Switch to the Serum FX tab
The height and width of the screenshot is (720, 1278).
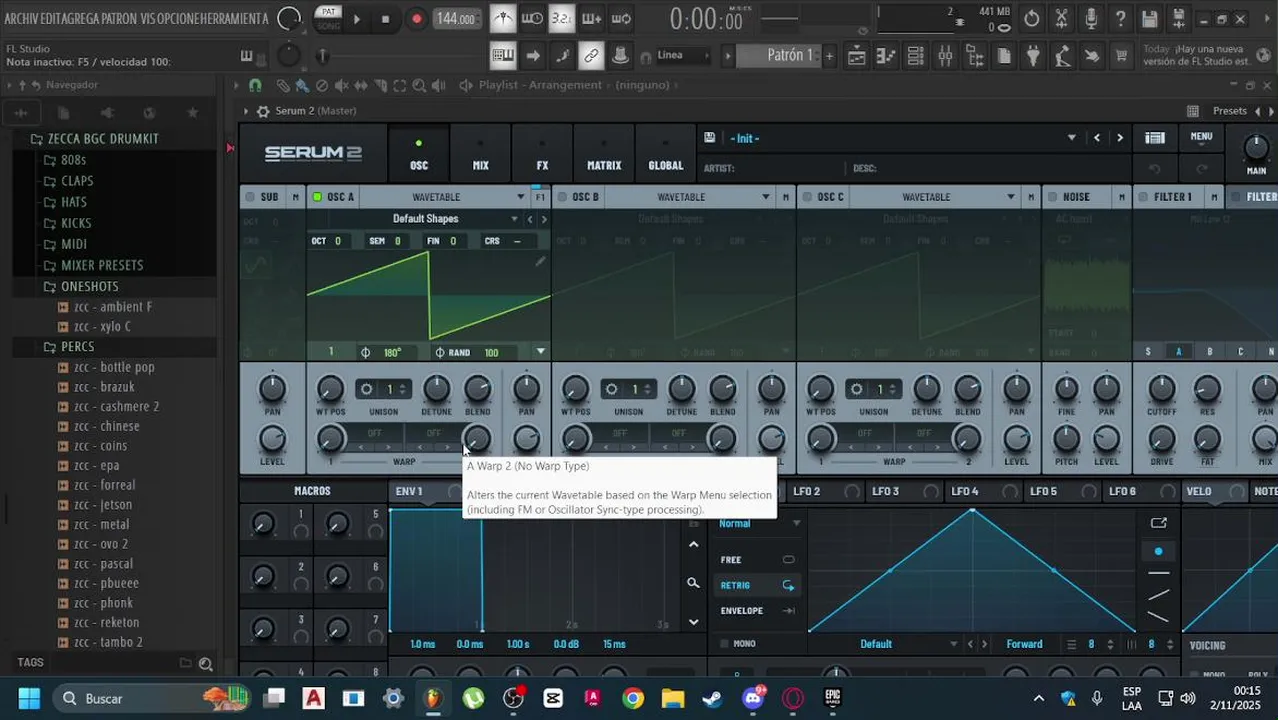pyautogui.click(x=542, y=155)
